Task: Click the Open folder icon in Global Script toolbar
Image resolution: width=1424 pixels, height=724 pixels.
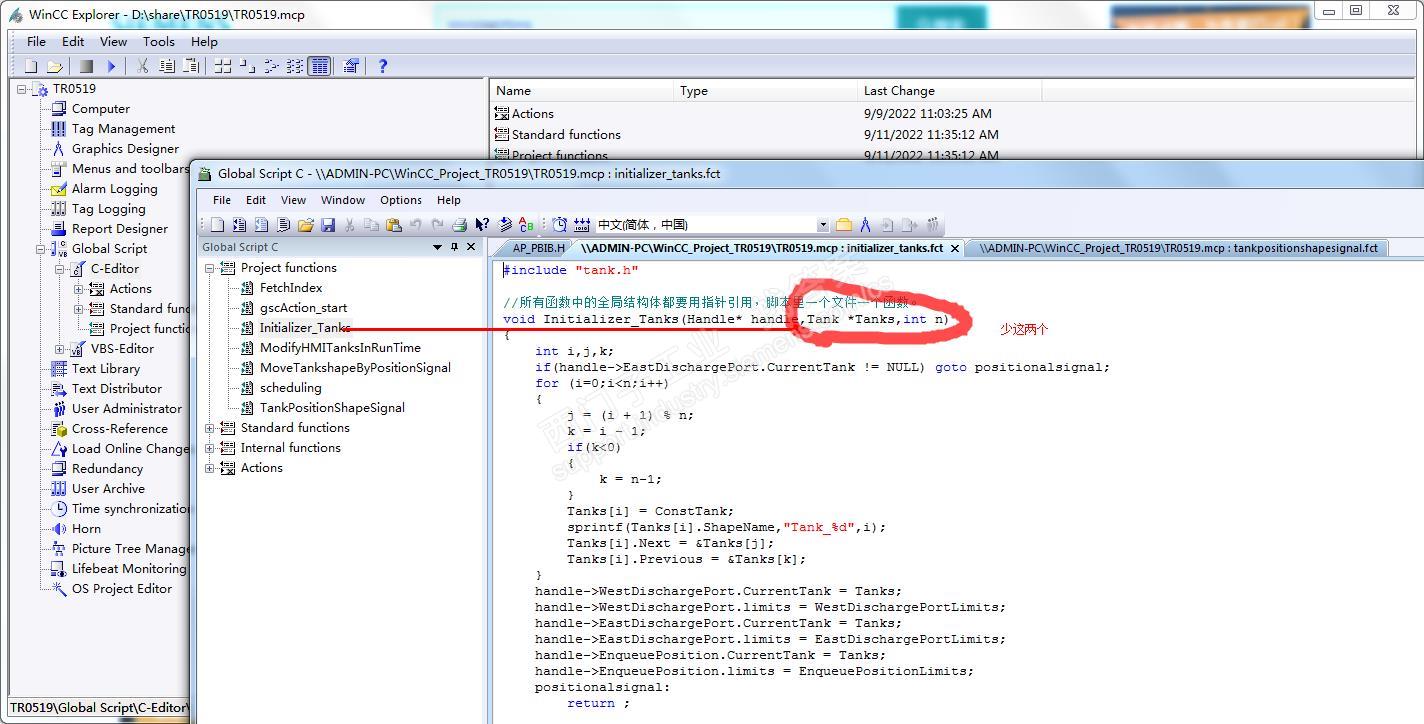Action: coord(305,225)
